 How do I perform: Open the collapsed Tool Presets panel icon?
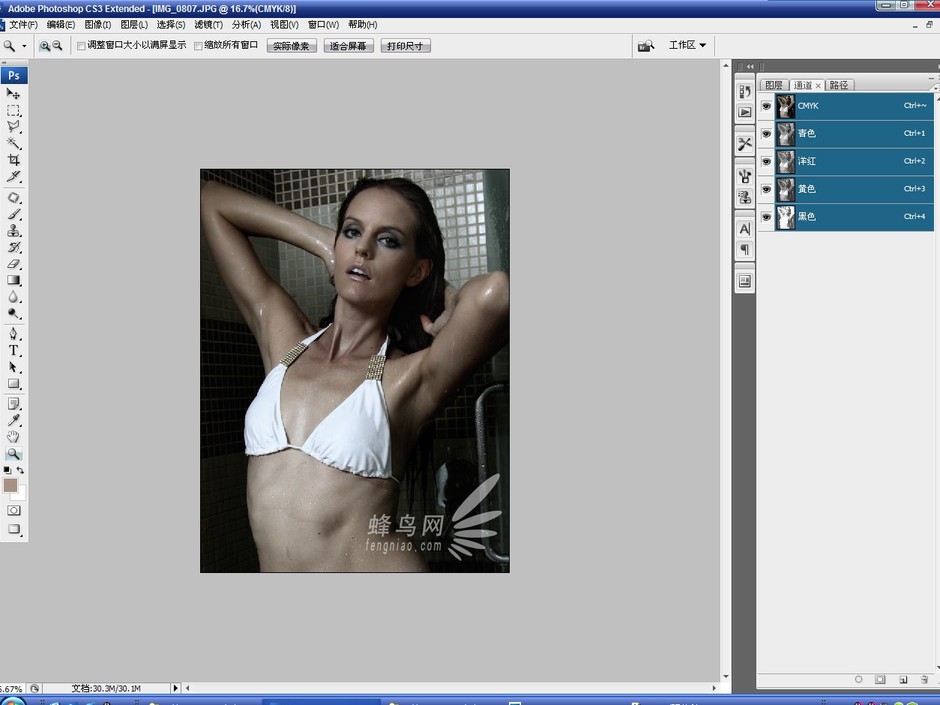point(745,144)
